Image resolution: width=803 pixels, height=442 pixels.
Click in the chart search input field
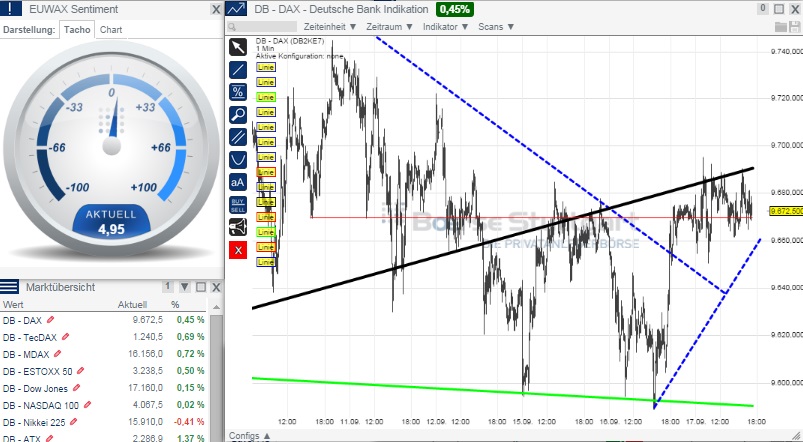[266, 27]
